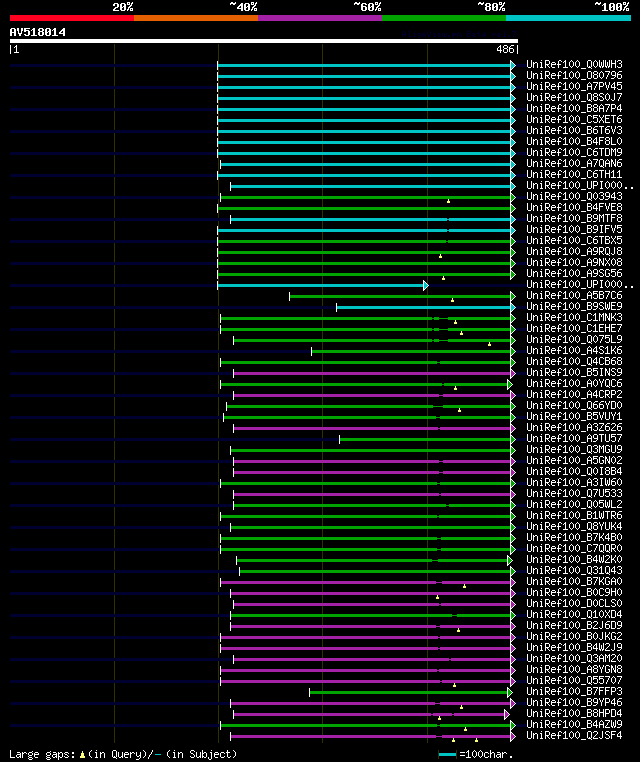
Task: Select the UniRef100_A7QAN6 label
Action: [x=574, y=164]
